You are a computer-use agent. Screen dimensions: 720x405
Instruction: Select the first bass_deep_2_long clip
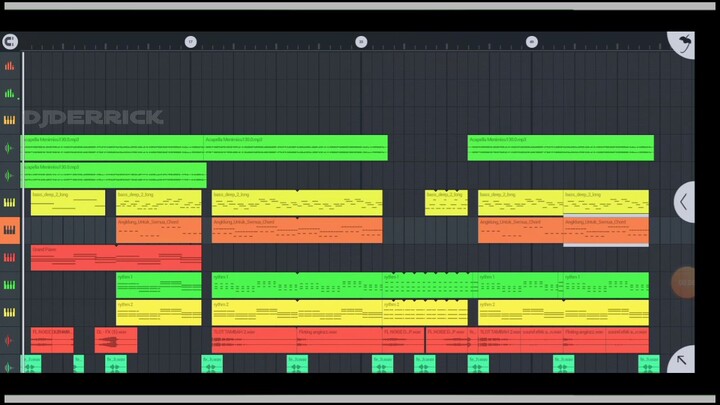tap(68, 202)
